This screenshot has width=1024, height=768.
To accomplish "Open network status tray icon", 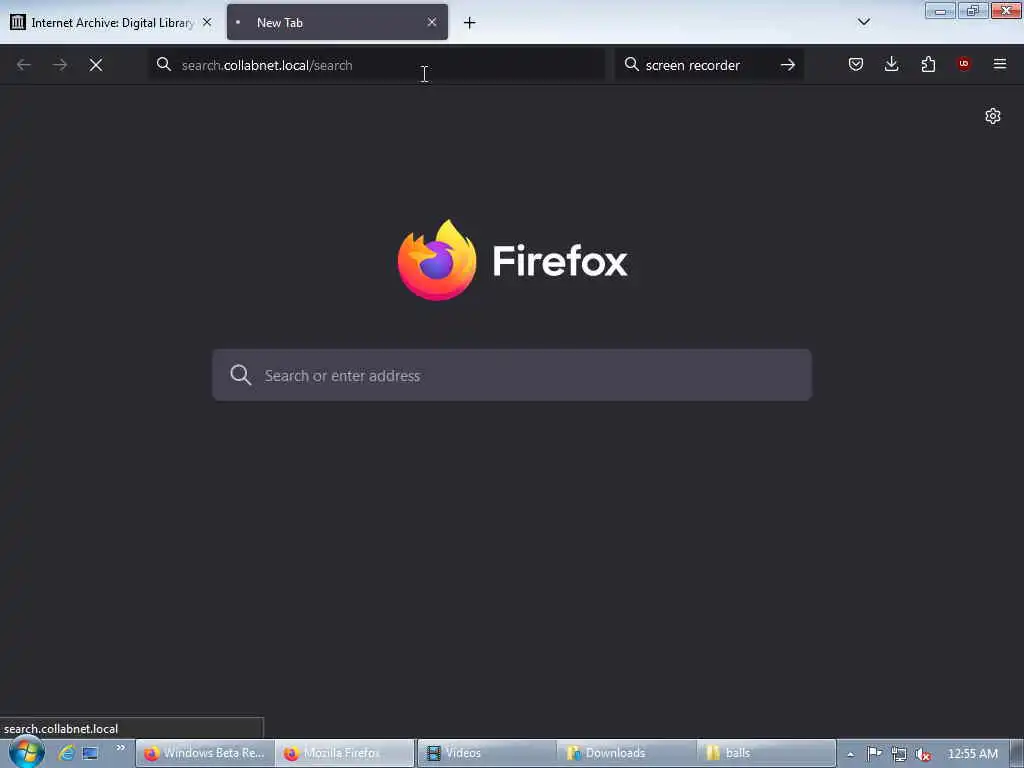I will click(899, 754).
